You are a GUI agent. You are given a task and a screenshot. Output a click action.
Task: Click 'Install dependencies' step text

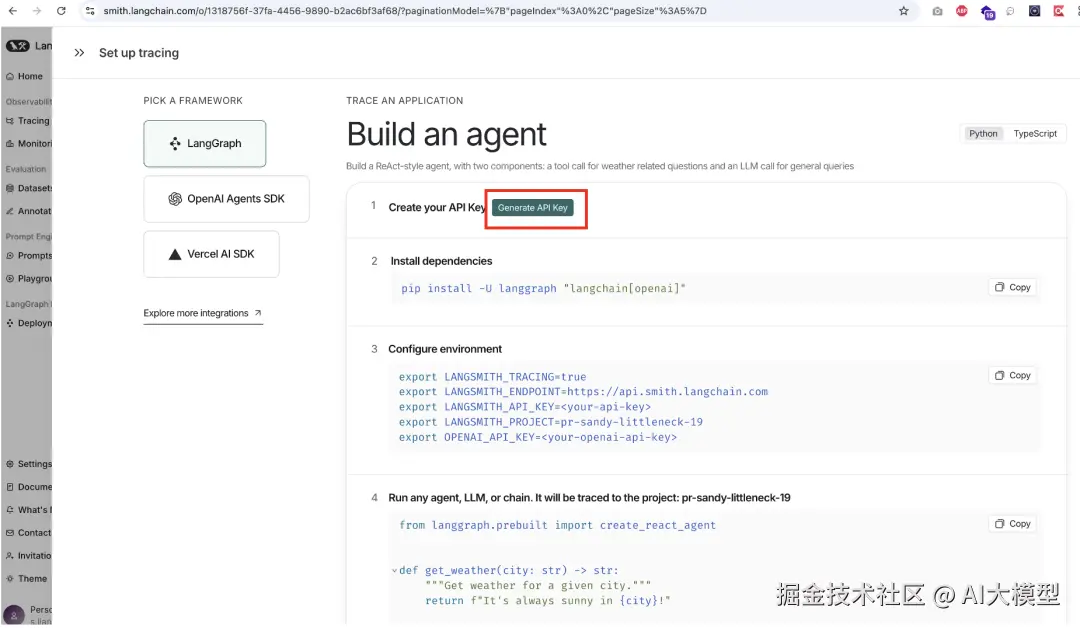point(441,261)
